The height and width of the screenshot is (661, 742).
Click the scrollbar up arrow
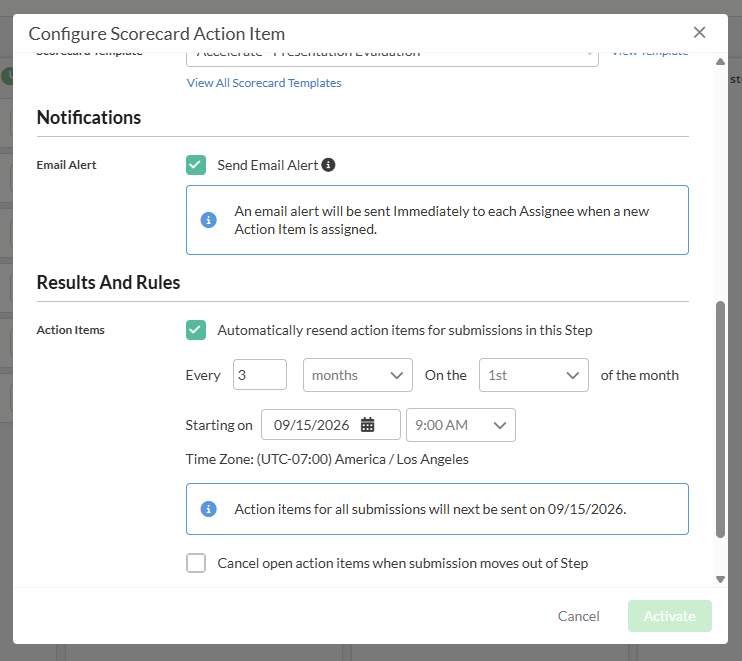pos(720,62)
